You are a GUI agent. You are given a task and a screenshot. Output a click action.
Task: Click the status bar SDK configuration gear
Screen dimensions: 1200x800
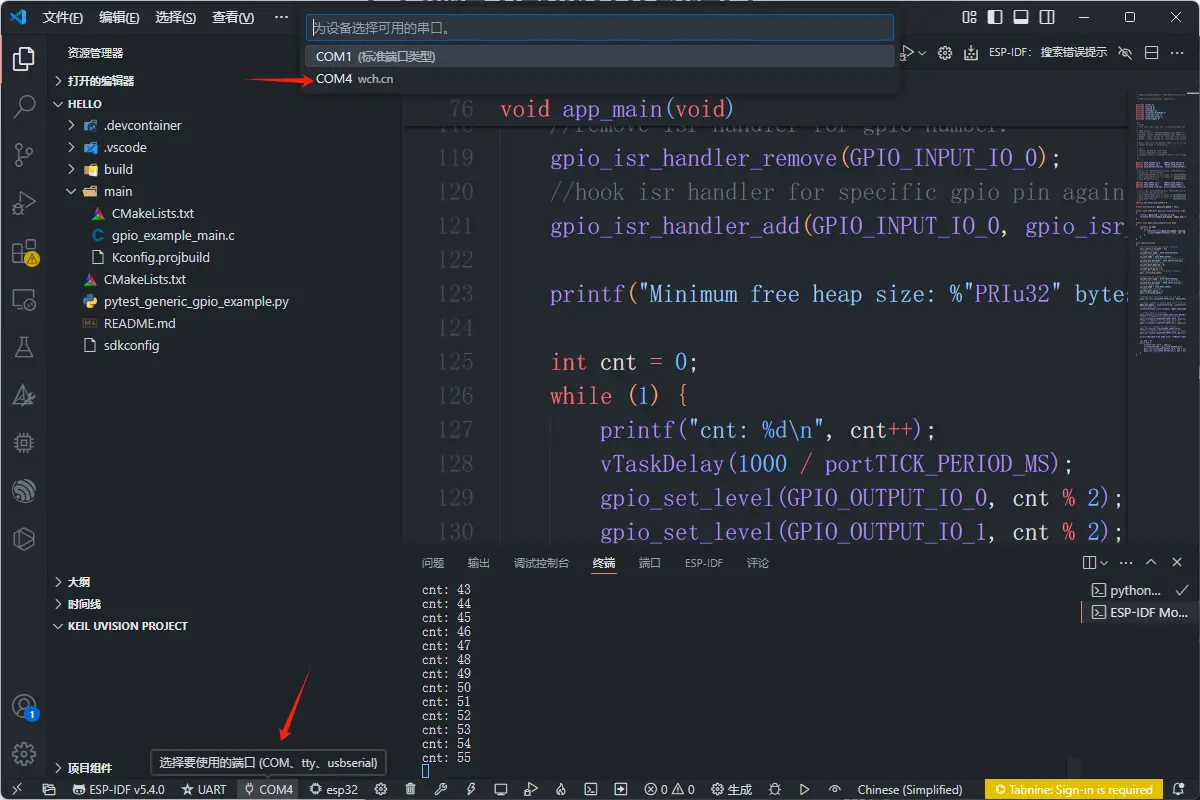(x=380, y=789)
